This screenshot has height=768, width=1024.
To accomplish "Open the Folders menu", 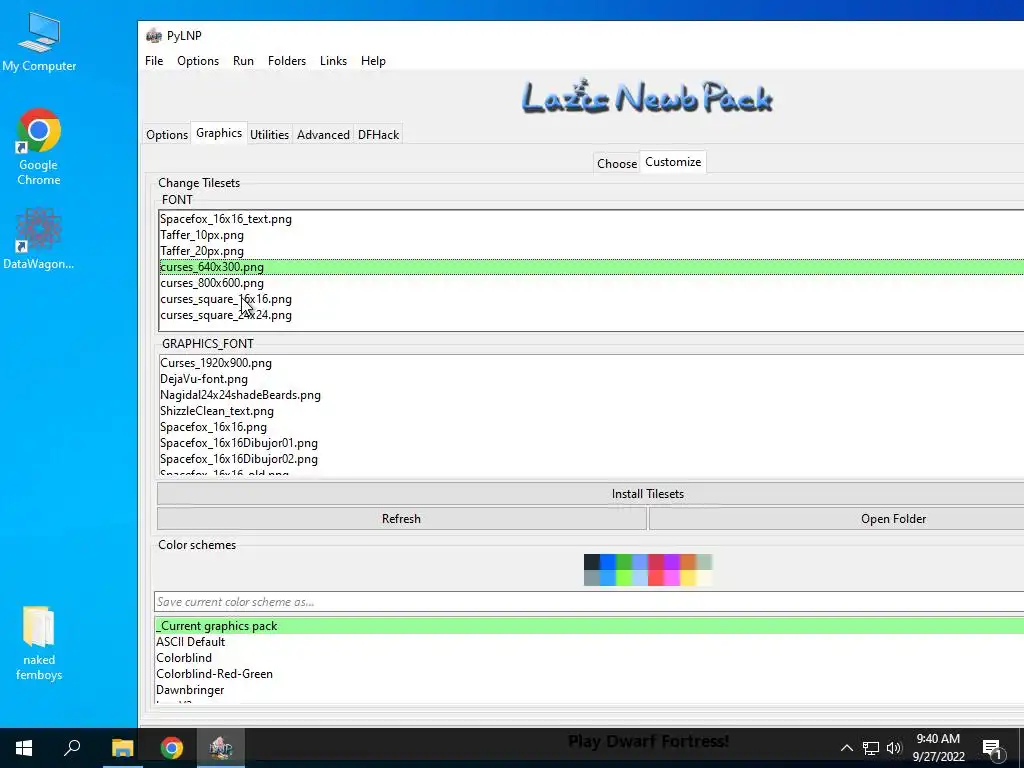I will [x=287, y=61].
